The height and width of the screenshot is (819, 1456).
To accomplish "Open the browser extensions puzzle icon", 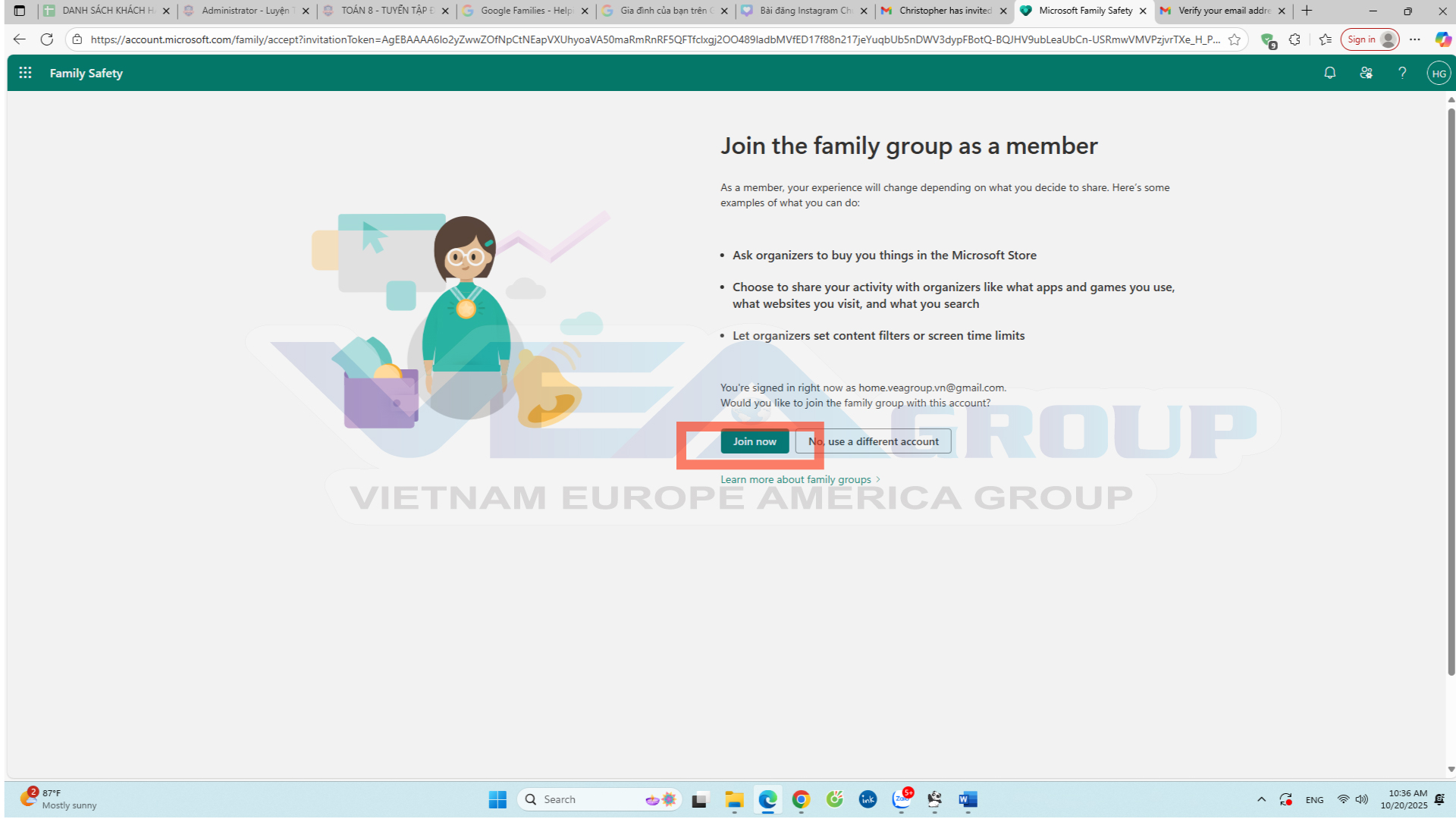I will pyautogui.click(x=1294, y=39).
